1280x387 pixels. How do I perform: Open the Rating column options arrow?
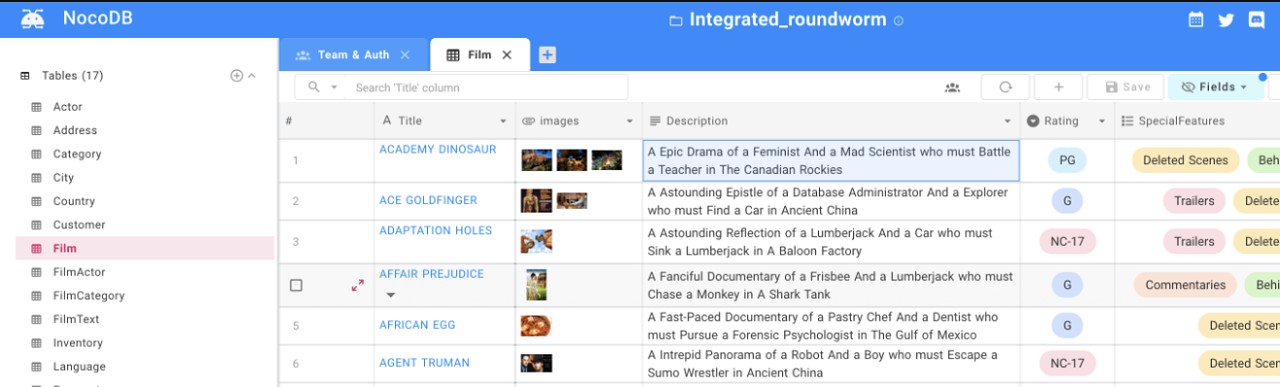click(x=1101, y=121)
